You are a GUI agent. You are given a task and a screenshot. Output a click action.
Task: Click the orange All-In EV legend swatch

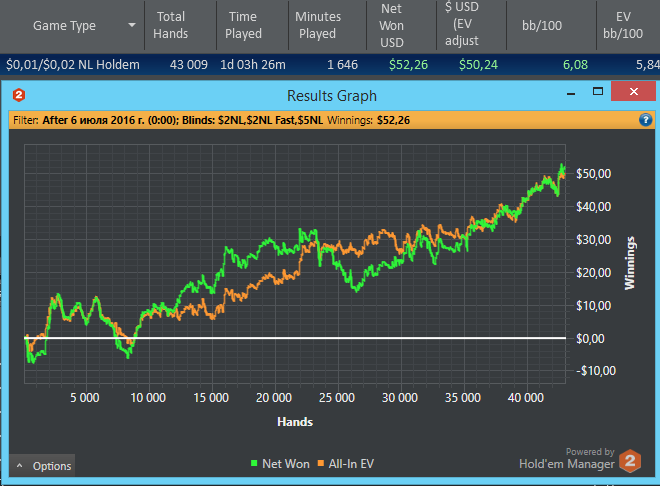[x=321, y=463]
